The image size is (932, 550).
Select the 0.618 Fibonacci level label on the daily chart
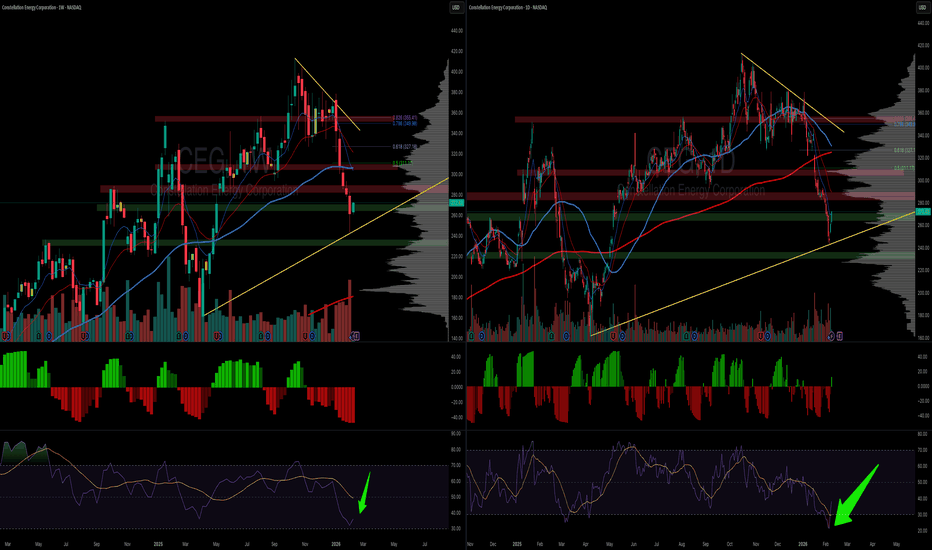point(904,150)
